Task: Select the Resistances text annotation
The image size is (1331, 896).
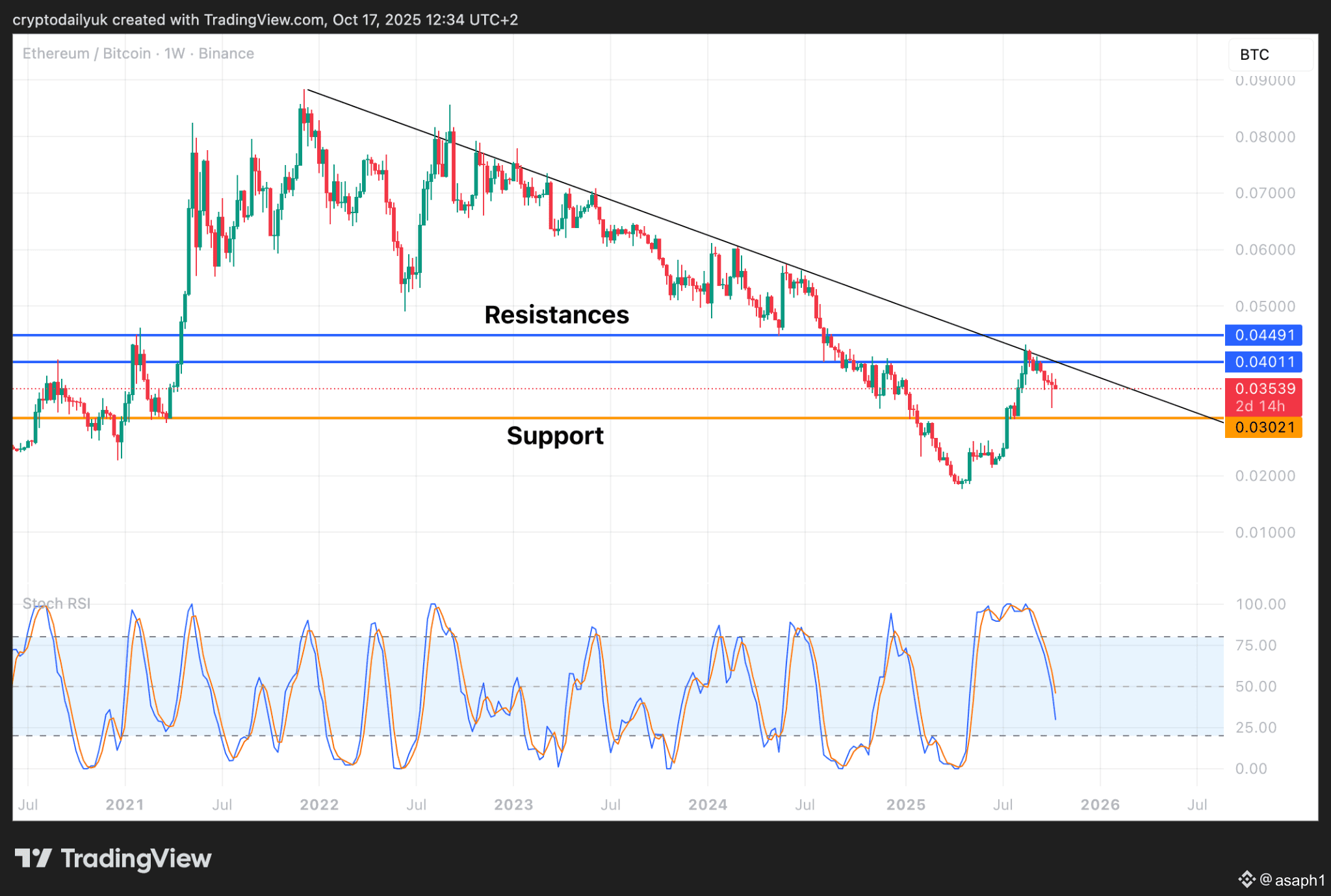Action: click(556, 315)
